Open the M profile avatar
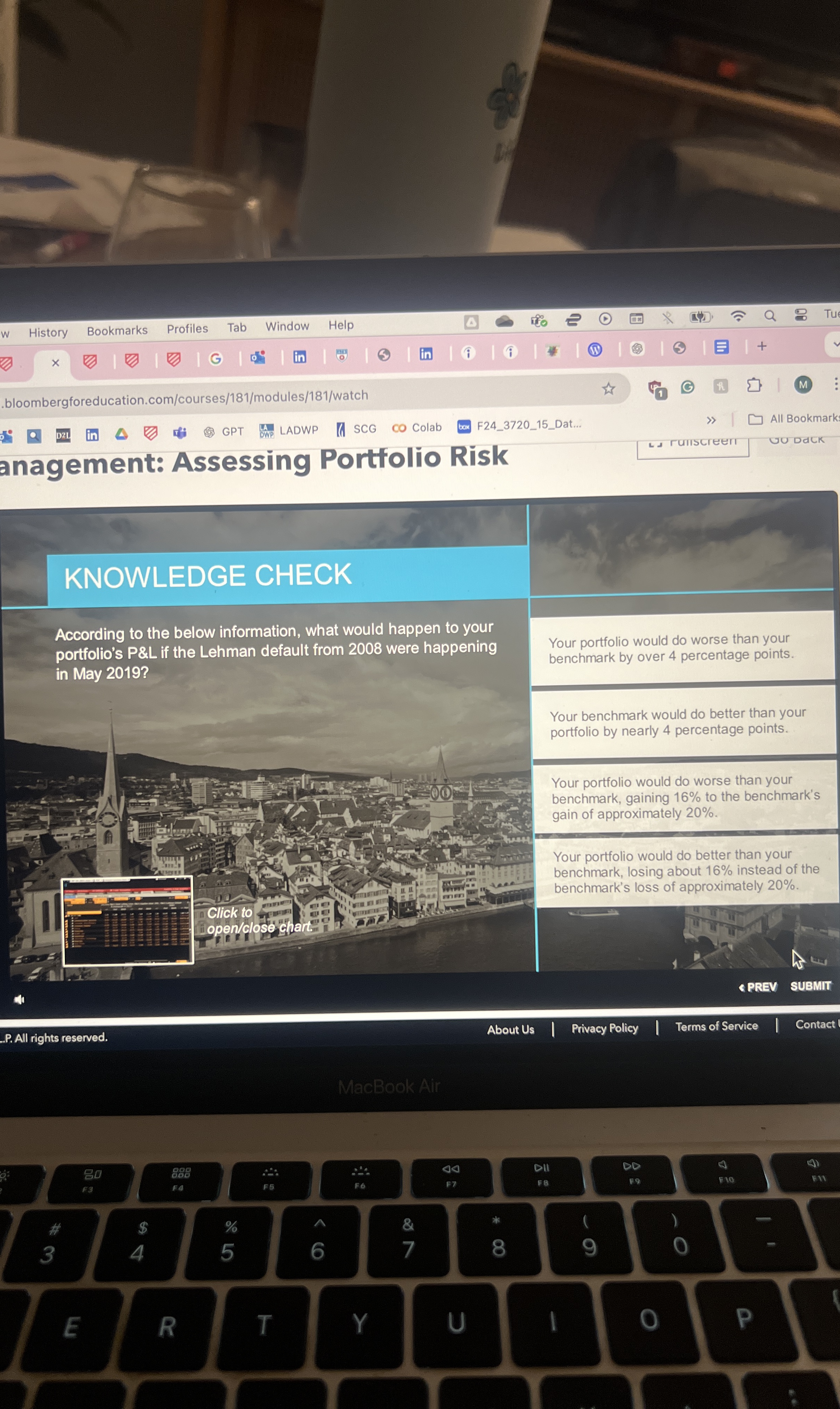This screenshot has height=1409, width=840. (802, 384)
